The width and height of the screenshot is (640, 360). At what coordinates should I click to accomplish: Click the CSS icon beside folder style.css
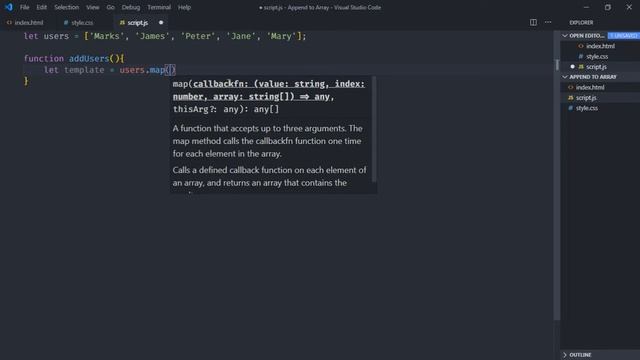(x=571, y=108)
